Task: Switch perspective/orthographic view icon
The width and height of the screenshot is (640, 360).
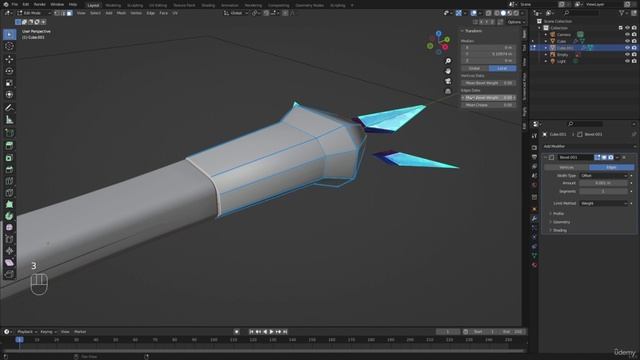Action: tap(448, 91)
